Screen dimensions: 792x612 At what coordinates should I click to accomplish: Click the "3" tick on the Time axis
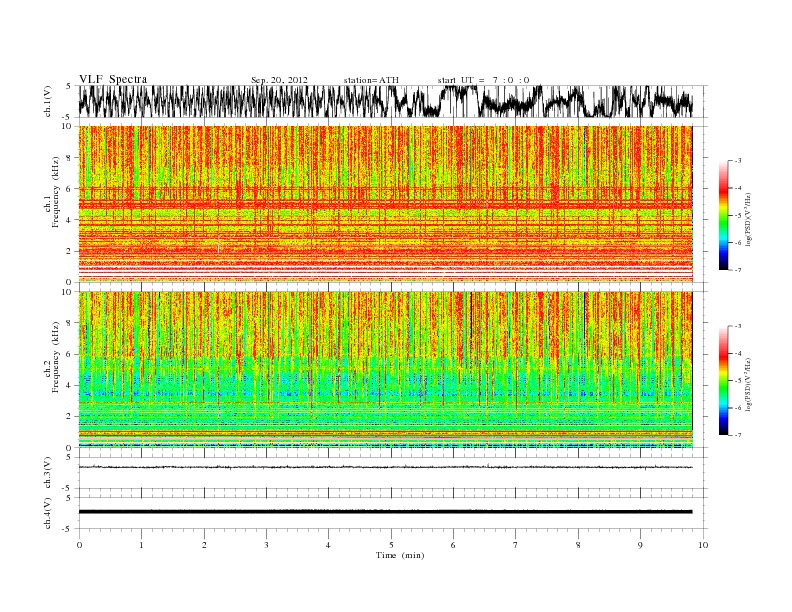click(266, 545)
